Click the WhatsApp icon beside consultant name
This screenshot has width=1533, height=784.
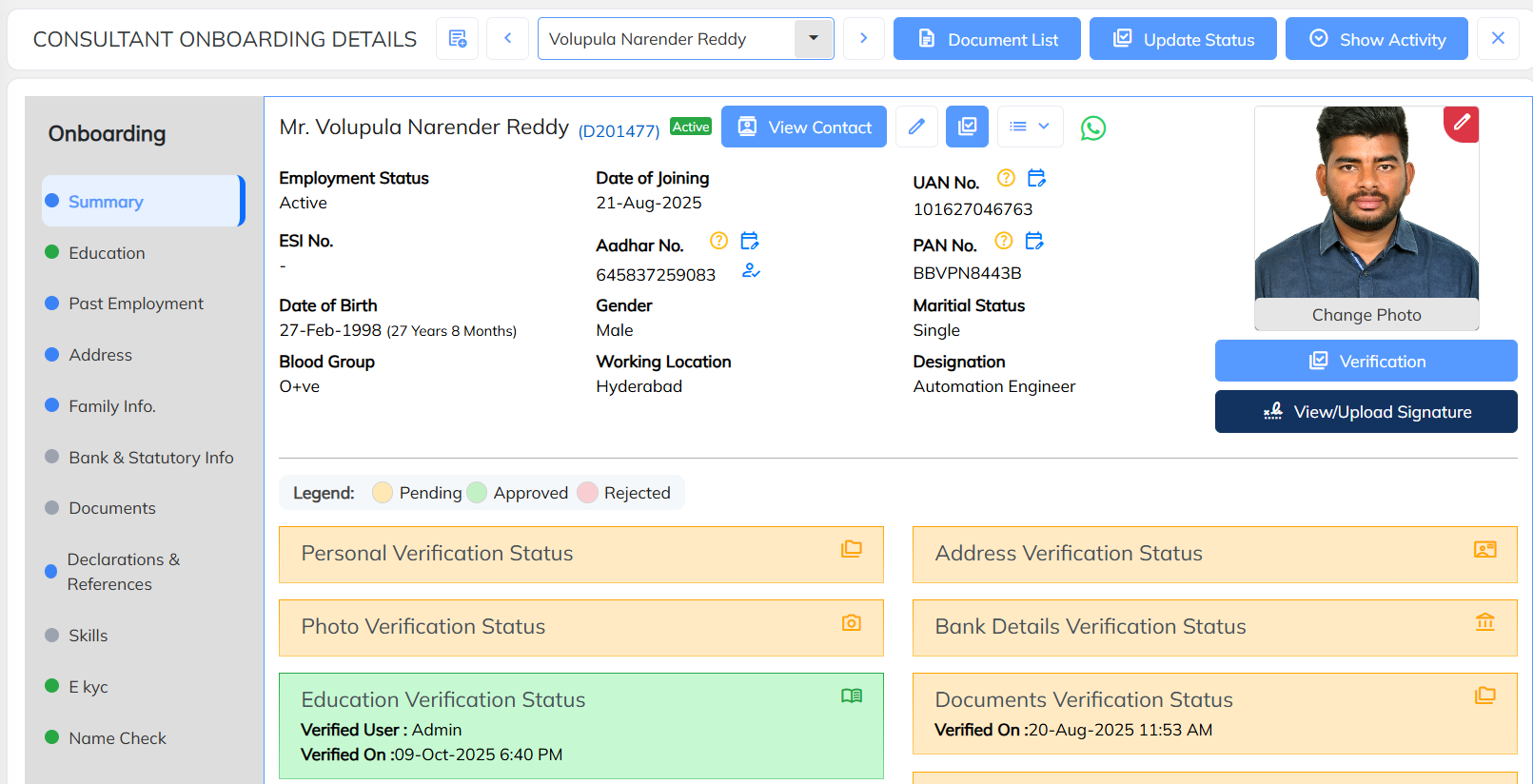[x=1093, y=127]
